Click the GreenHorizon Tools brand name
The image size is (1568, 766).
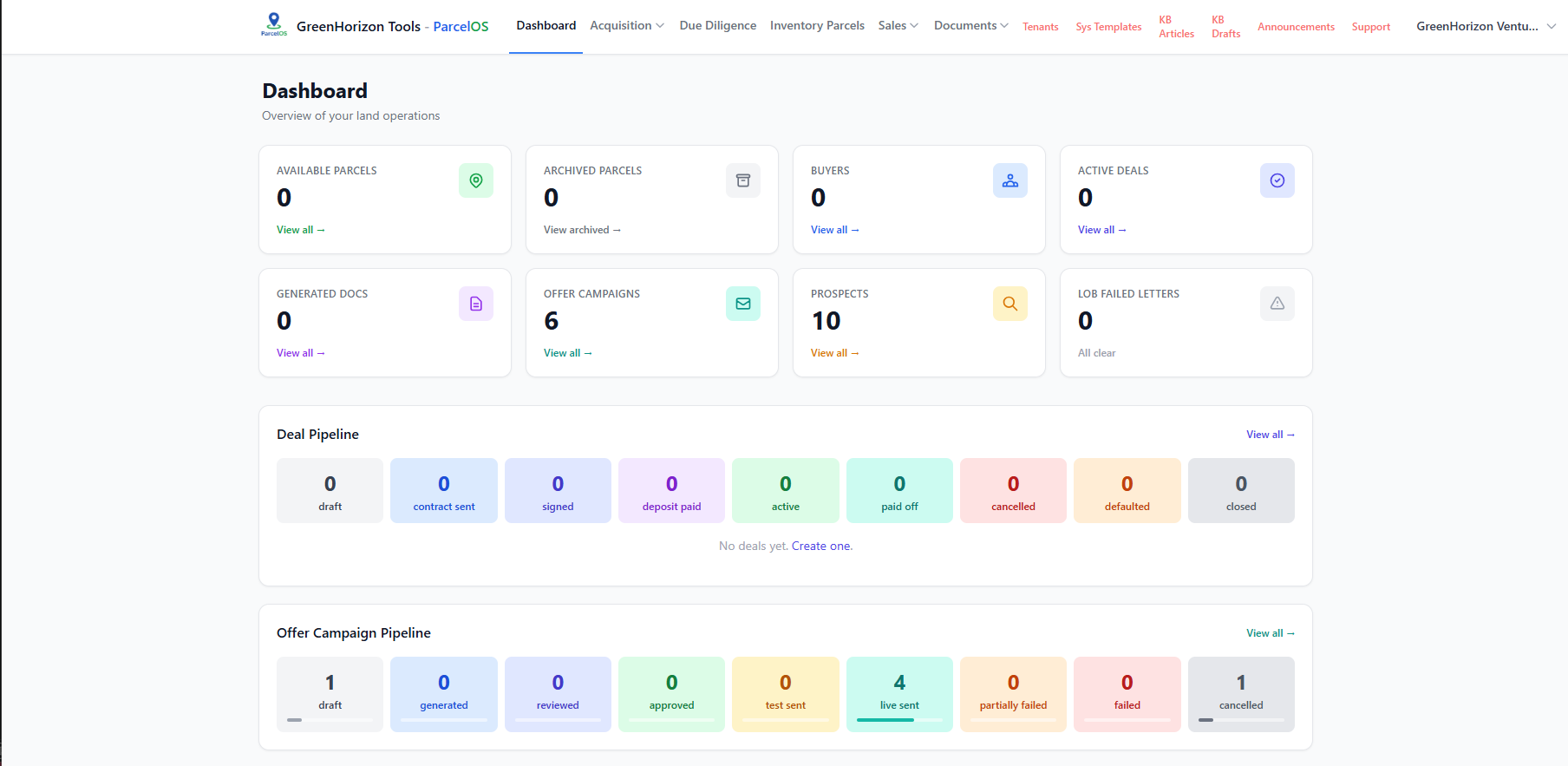358,27
